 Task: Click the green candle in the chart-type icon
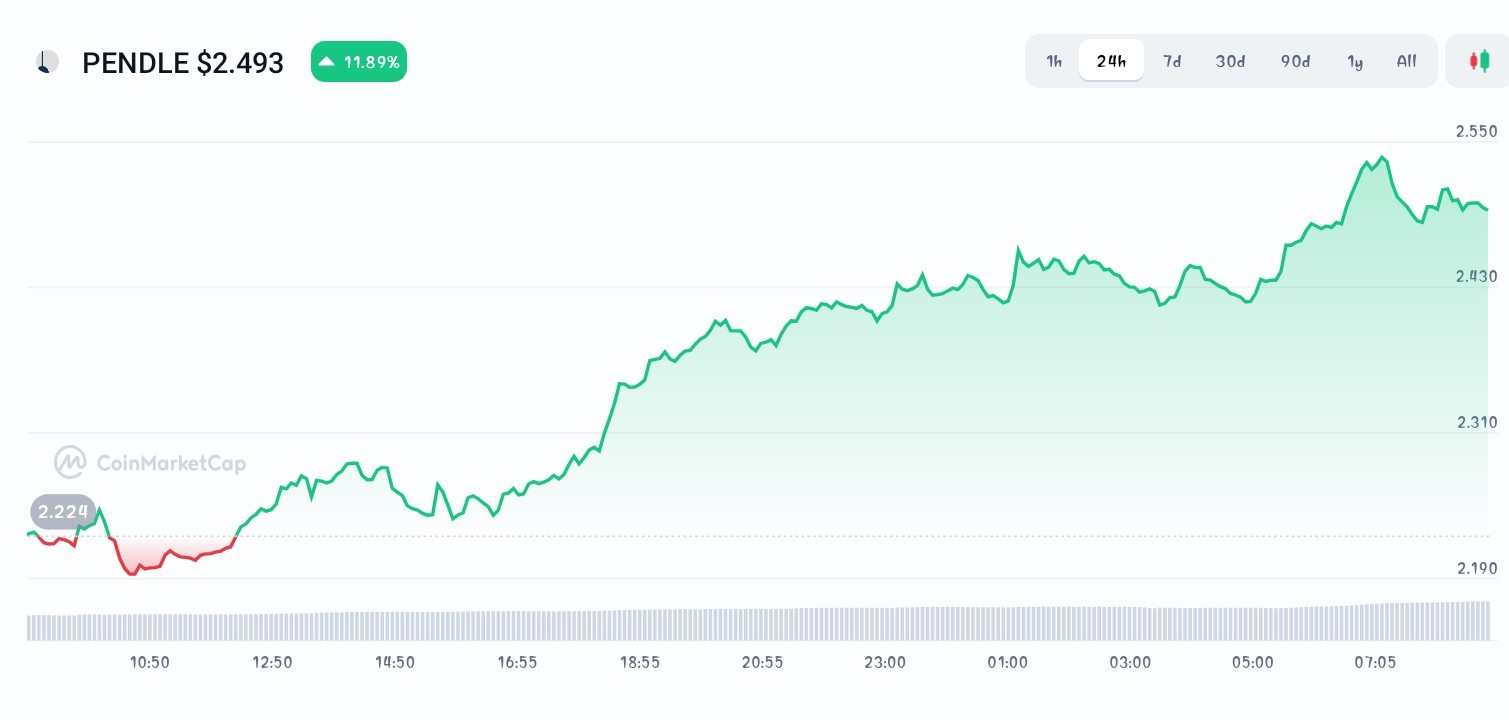click(x=1486, y=60)
